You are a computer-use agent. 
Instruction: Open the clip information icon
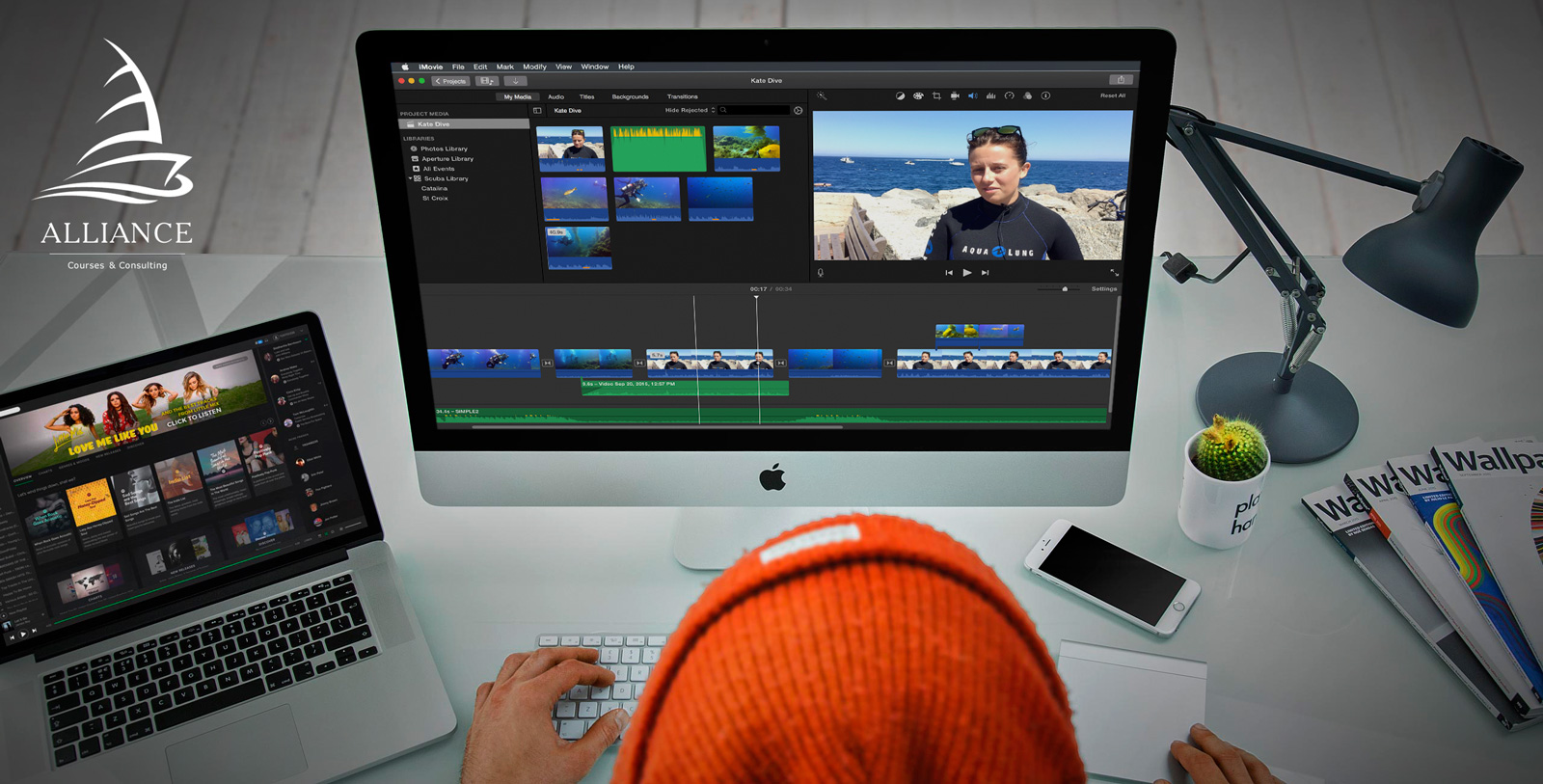tap(1045, 96)
